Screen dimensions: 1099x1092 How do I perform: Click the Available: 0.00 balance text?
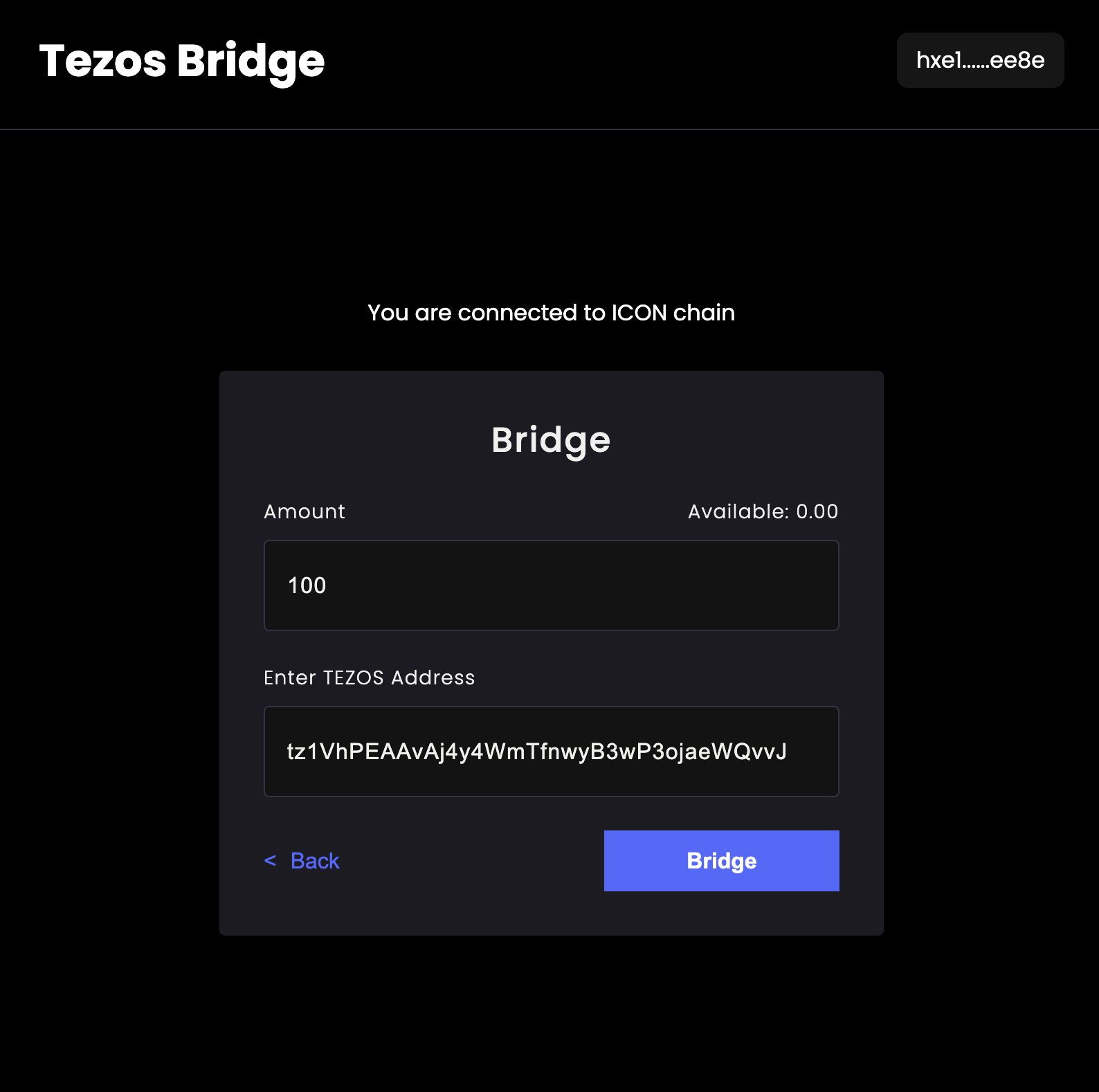click(763, 511)
